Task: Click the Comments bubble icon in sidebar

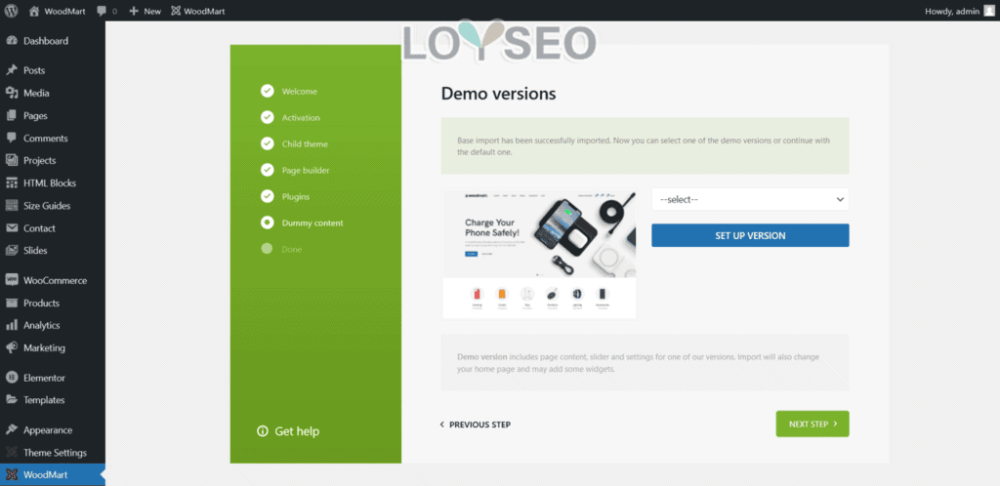Action: tap(11, 138)
